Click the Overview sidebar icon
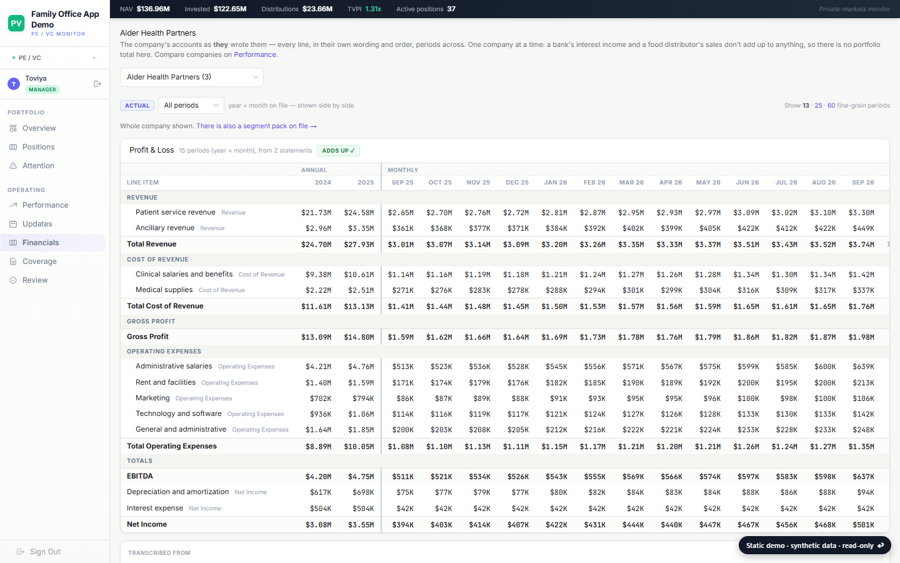The height and width of the screenshot is (563, 900). [x=13, y=128]
